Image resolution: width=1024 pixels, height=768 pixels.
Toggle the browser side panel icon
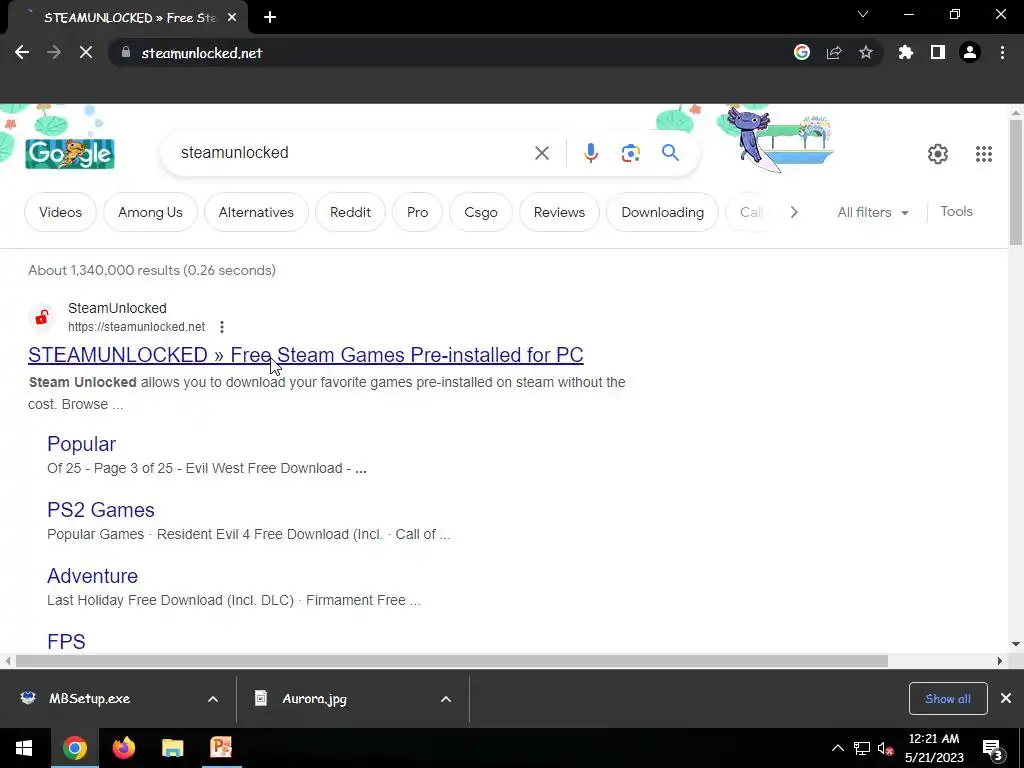pyautogui.click(x=938, y=52)
